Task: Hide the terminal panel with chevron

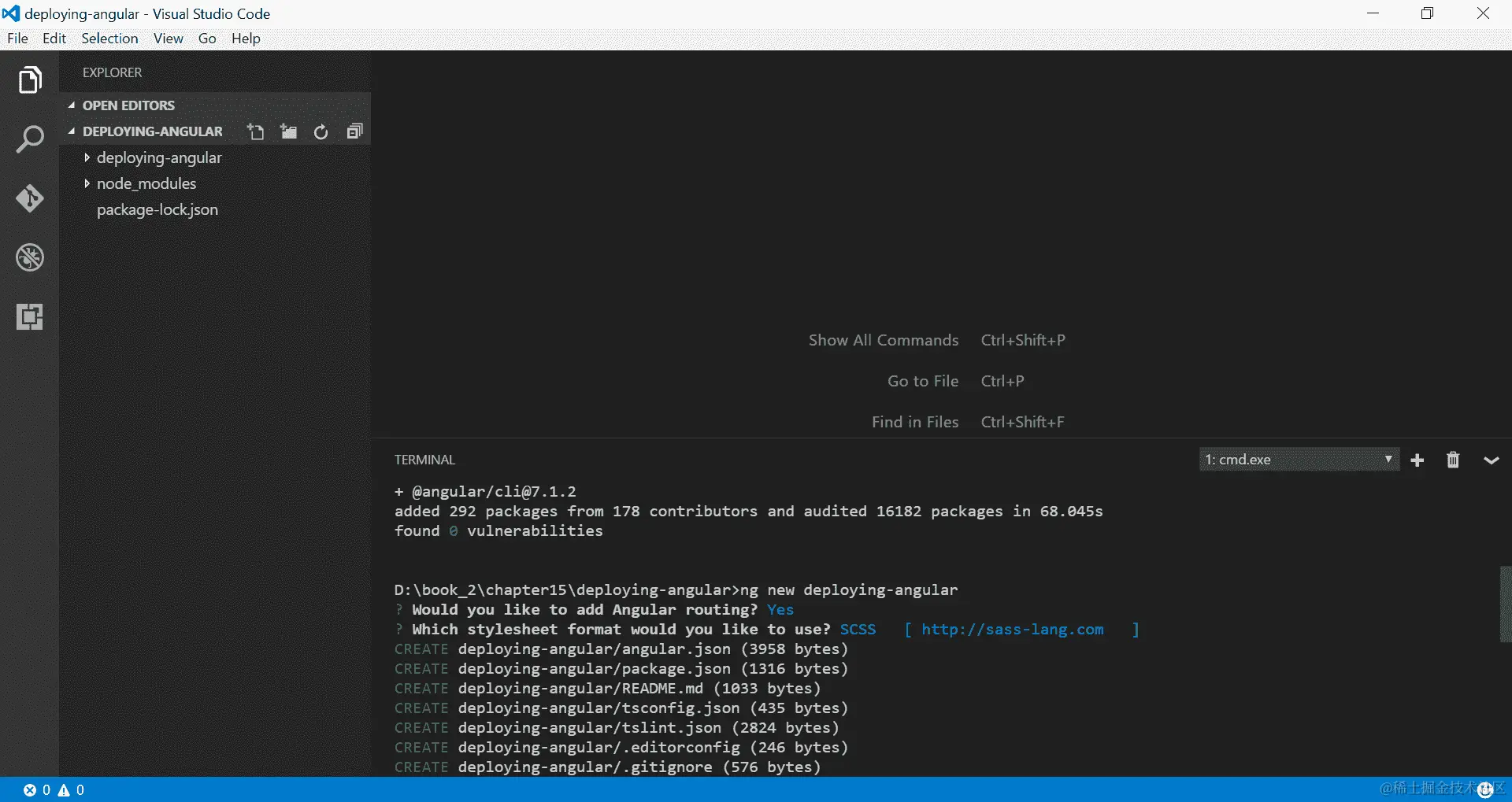Action: point(1491,460)
